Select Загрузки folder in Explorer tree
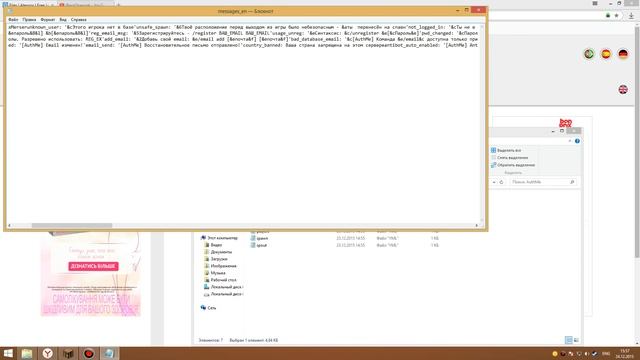Screen dimensions: 640x360 point(216,259)
